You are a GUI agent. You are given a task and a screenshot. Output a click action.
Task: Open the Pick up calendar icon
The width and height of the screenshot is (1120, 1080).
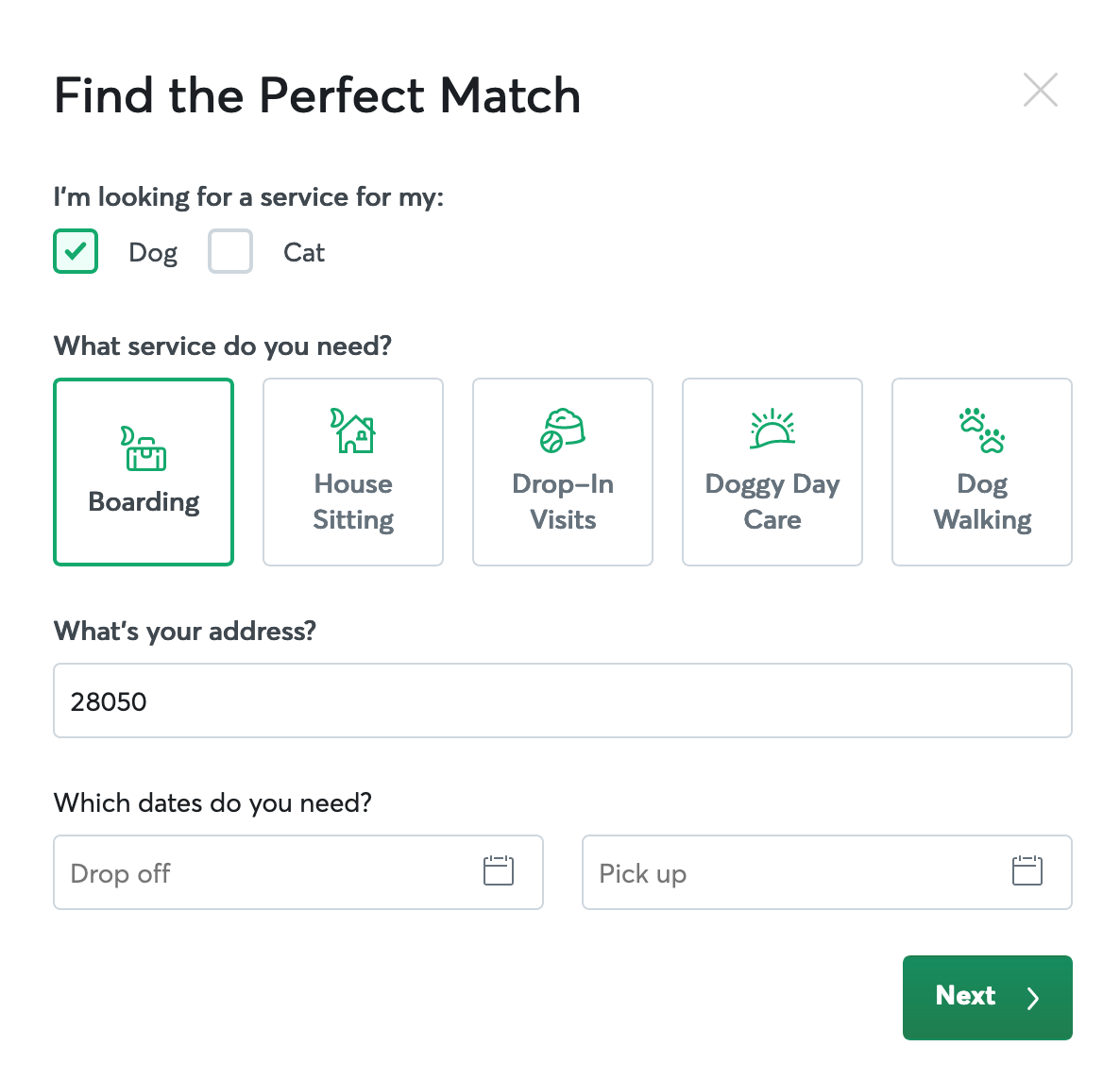pos(1027,870)
